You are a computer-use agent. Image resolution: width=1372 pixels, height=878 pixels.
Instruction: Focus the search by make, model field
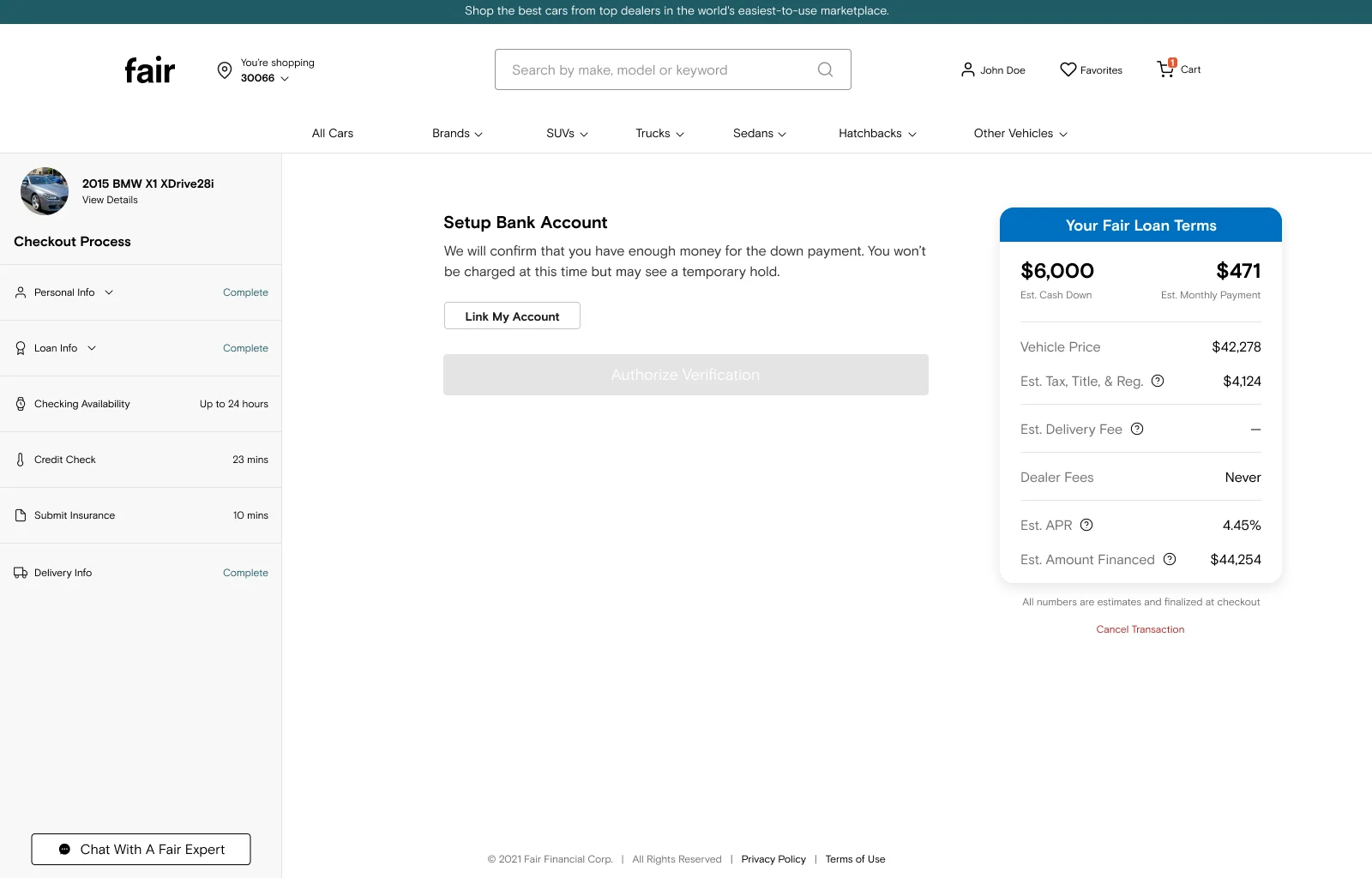point(673,69)
